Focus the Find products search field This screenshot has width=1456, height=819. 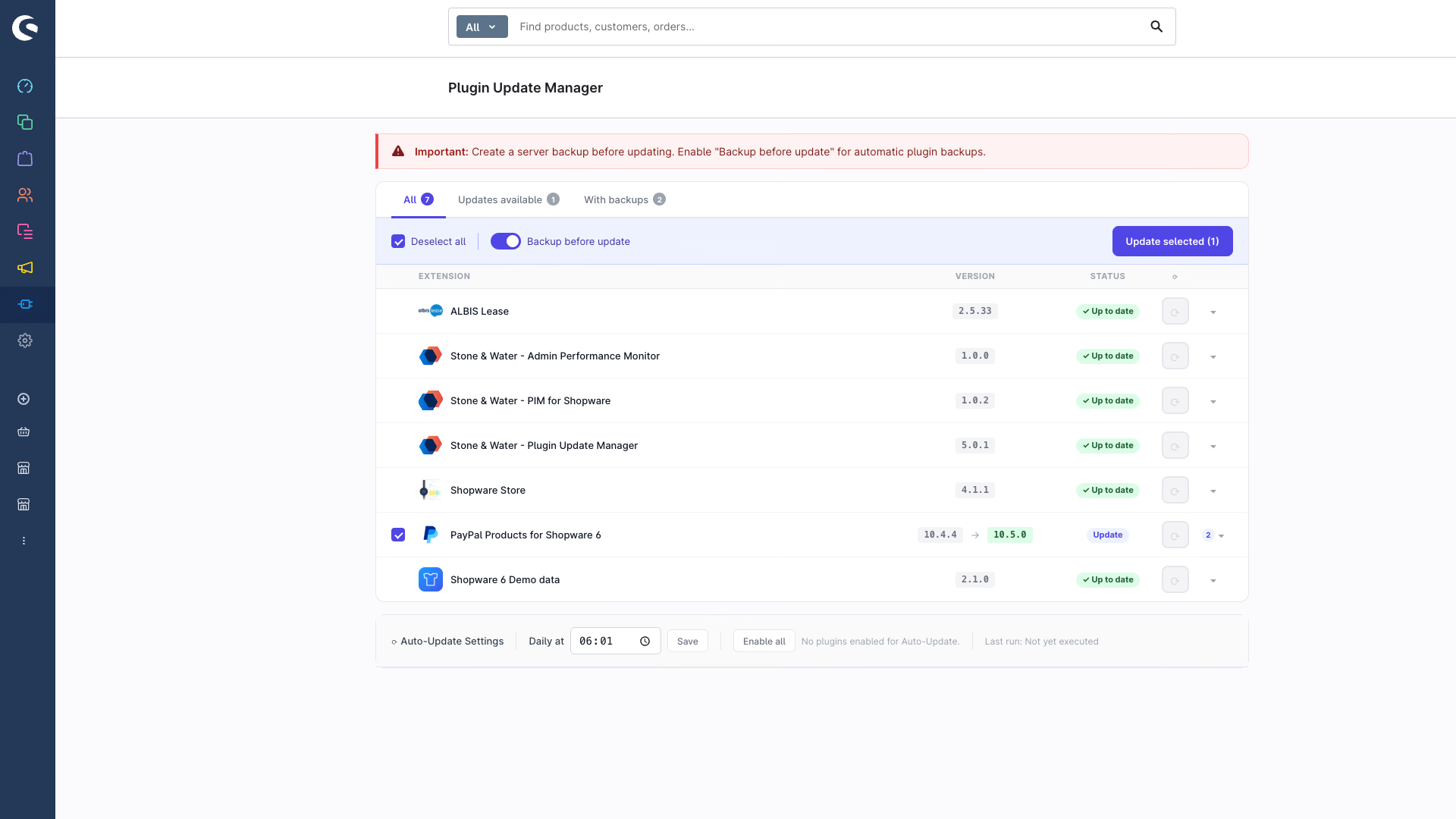tap(827, 27)
